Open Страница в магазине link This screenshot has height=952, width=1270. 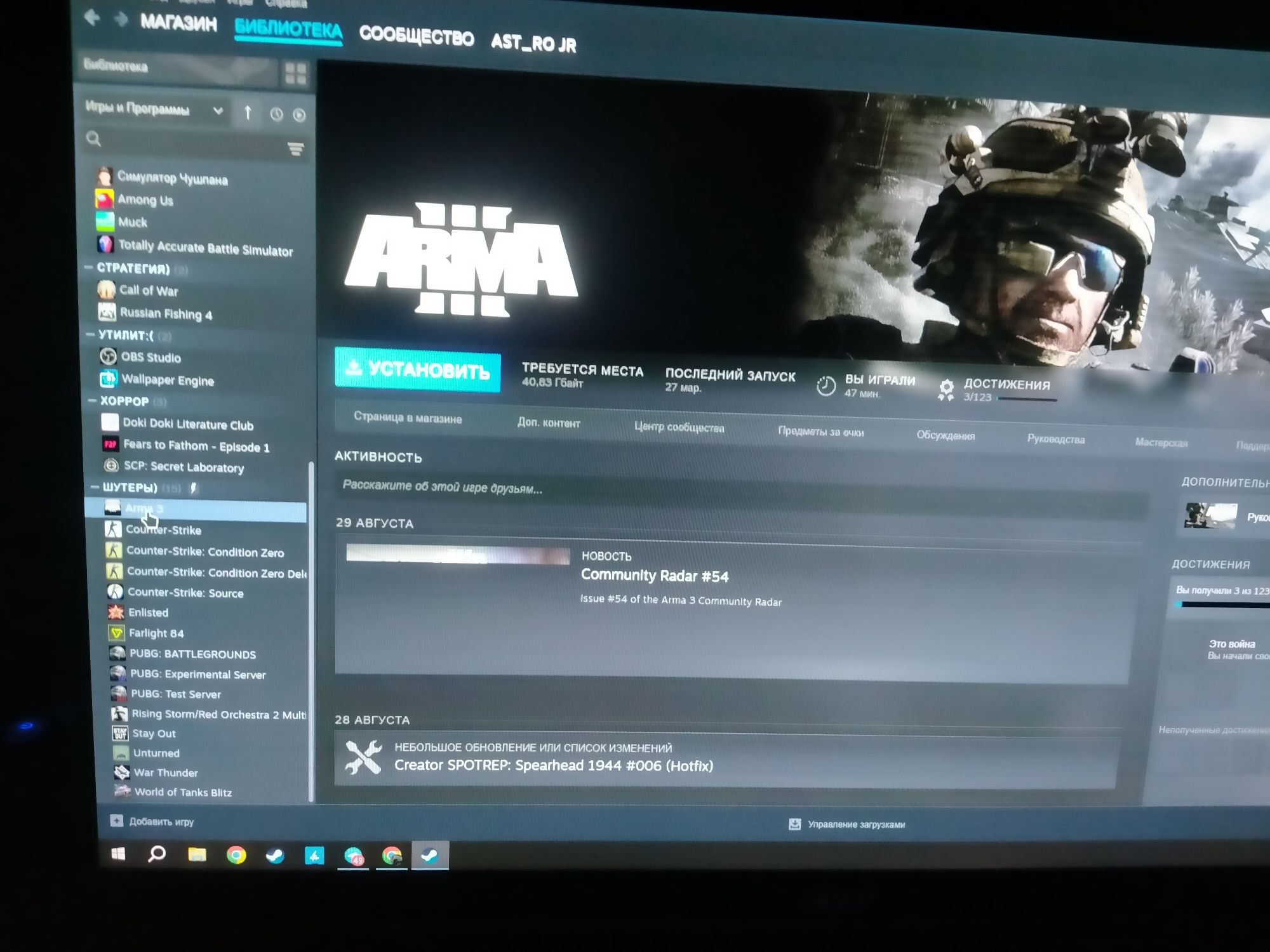pos(408,418)
